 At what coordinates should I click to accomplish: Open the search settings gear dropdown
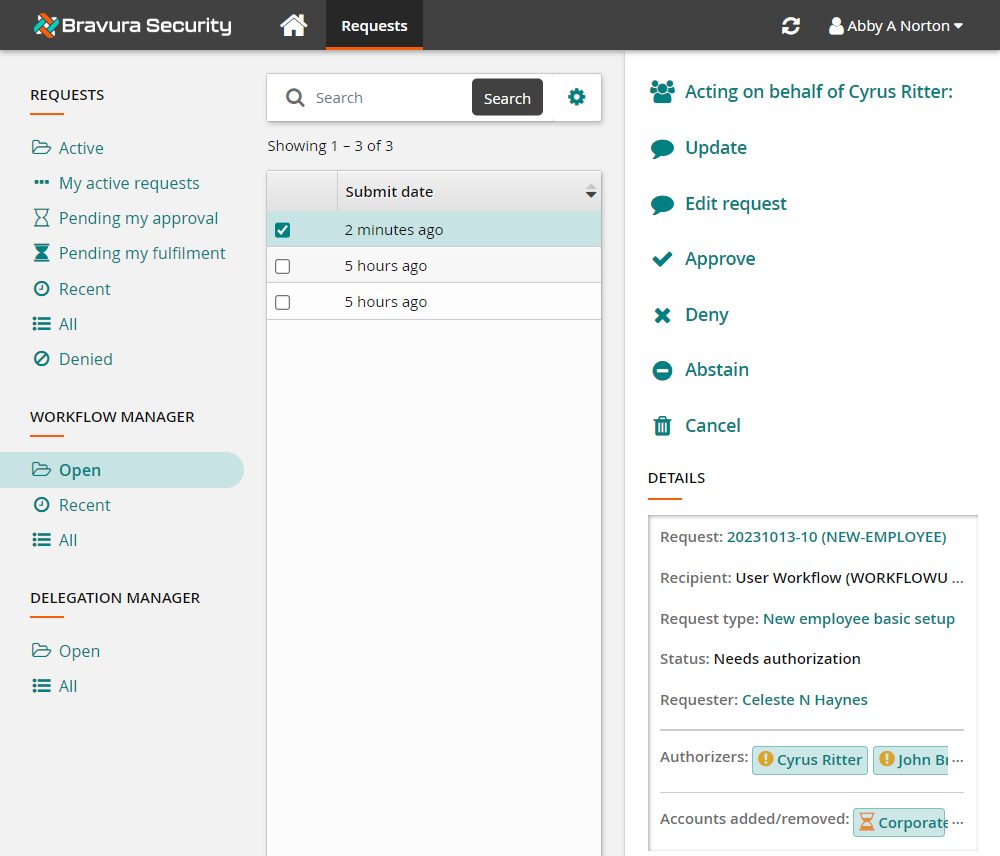point(577,97)
